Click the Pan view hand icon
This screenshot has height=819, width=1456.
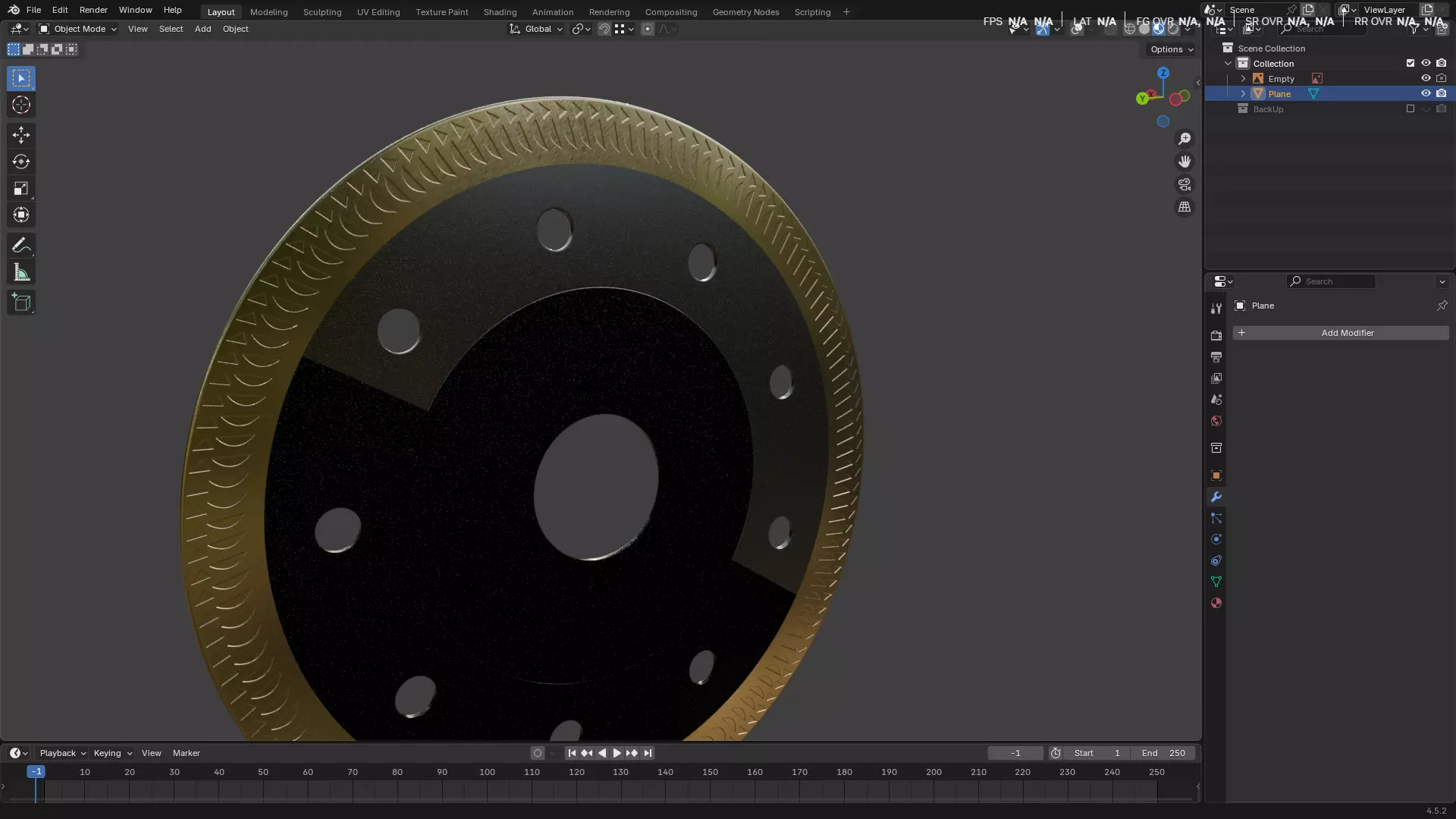1185,162
